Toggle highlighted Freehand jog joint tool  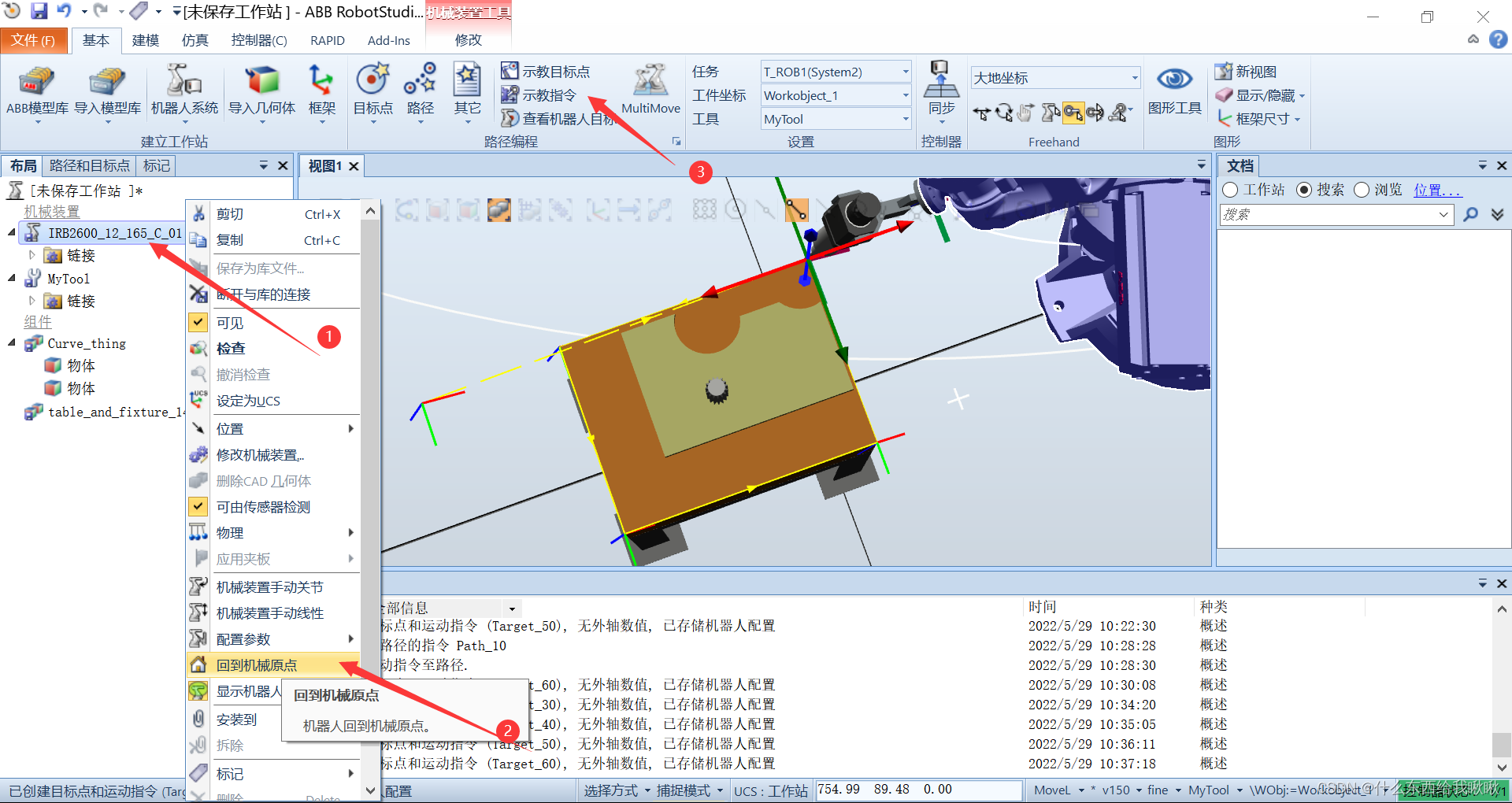[x=1073, y=114]
